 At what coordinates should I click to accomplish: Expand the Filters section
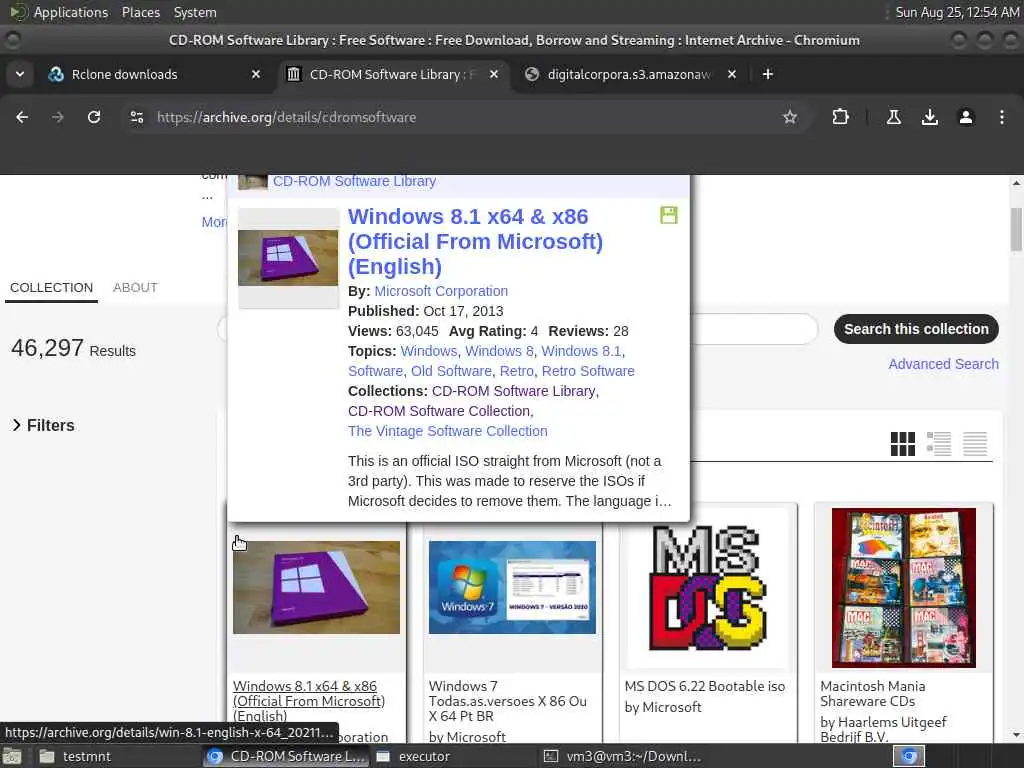pyautogui.click(x=43, y=425)
